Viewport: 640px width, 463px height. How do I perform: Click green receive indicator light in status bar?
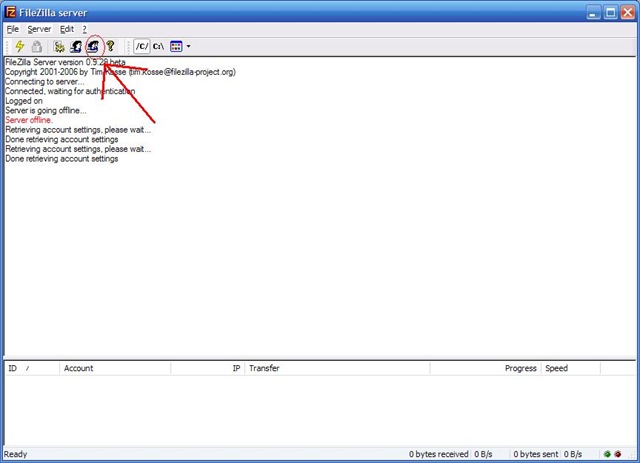point(607,454)
